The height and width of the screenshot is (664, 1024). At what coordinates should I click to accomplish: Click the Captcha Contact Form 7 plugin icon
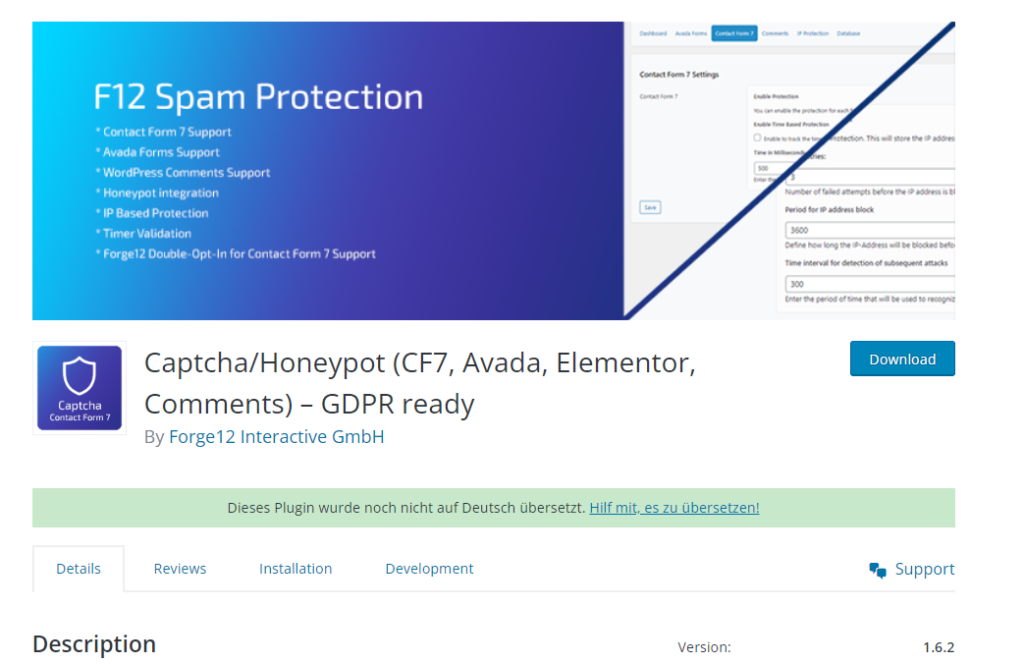[79, 388]
